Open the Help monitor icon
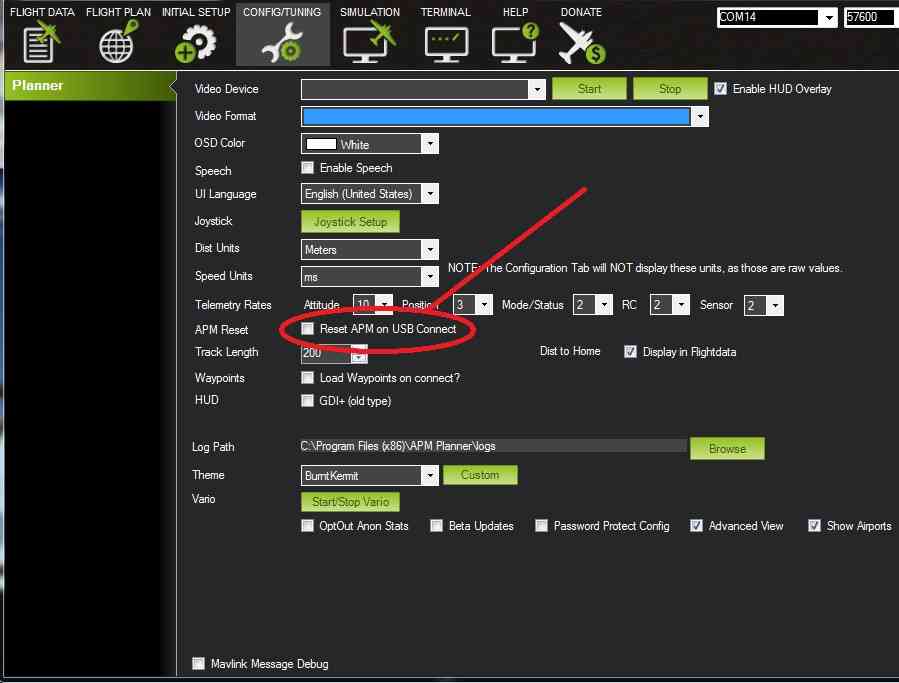The width and height of the screenshot is (899, 683). 514,42
